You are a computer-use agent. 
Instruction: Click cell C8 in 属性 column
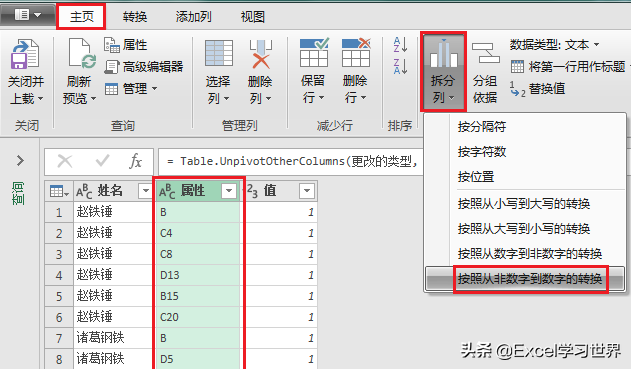[x=198, y=254]
